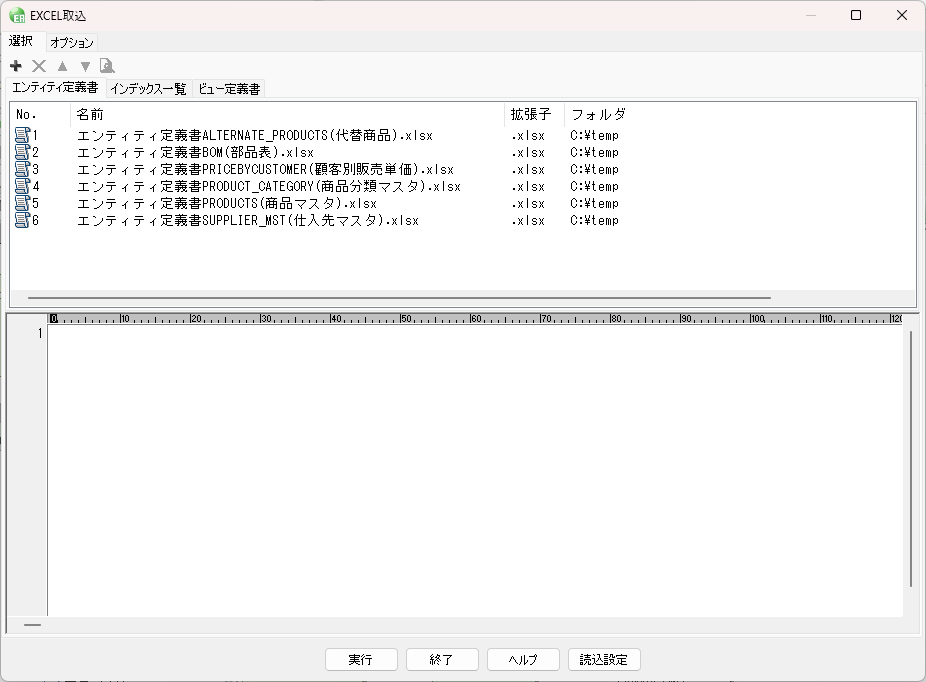This screenshot has width=926, height=682.
Task: Click the 名前 column header
Action: pos(288,115)
